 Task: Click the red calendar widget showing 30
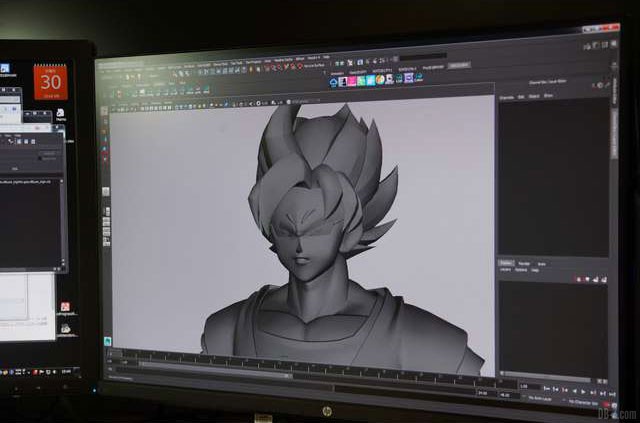pyautogui.click(x=51, y=82)
